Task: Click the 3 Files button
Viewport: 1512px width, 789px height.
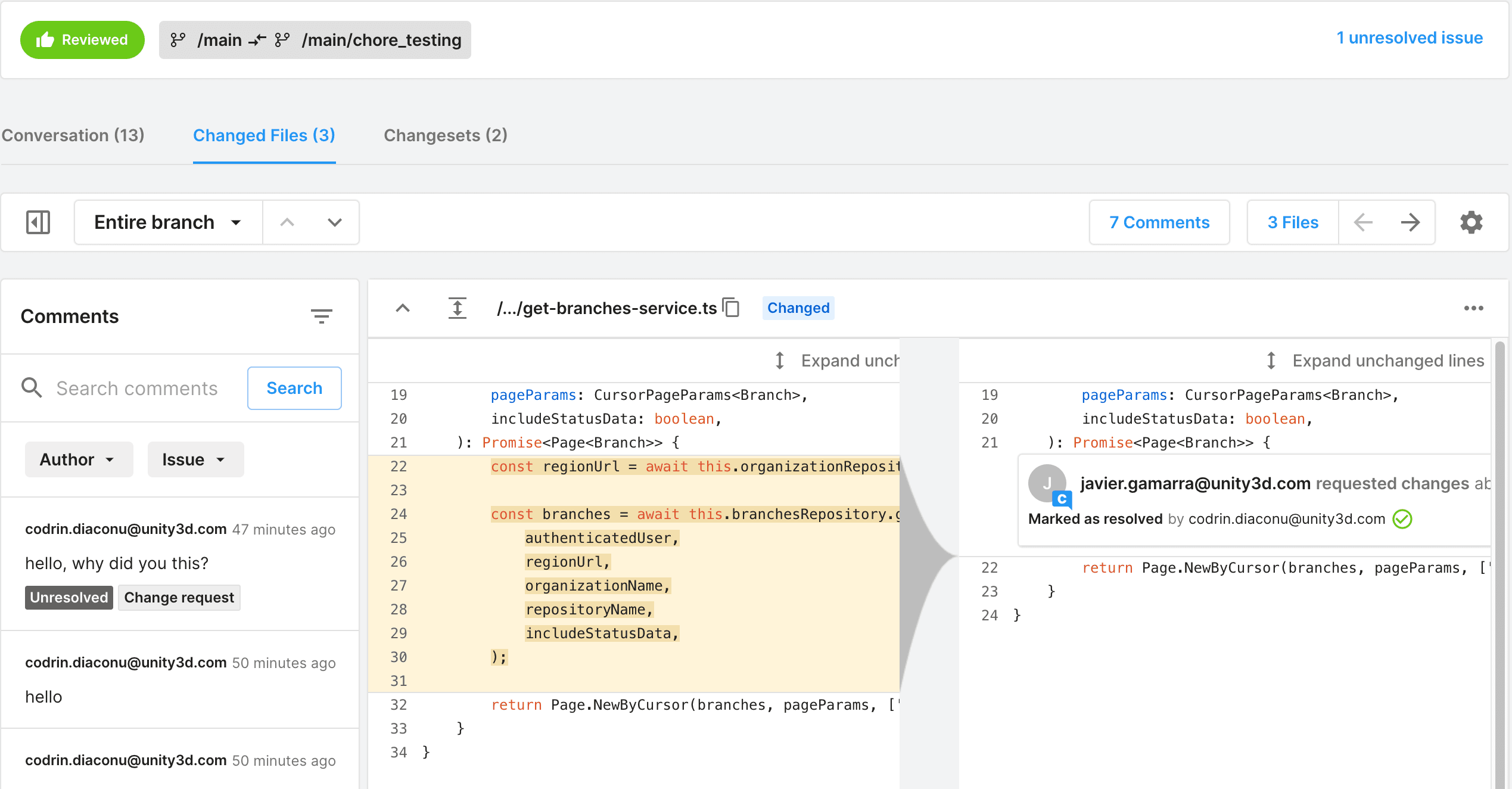Action: [1293, 222]
